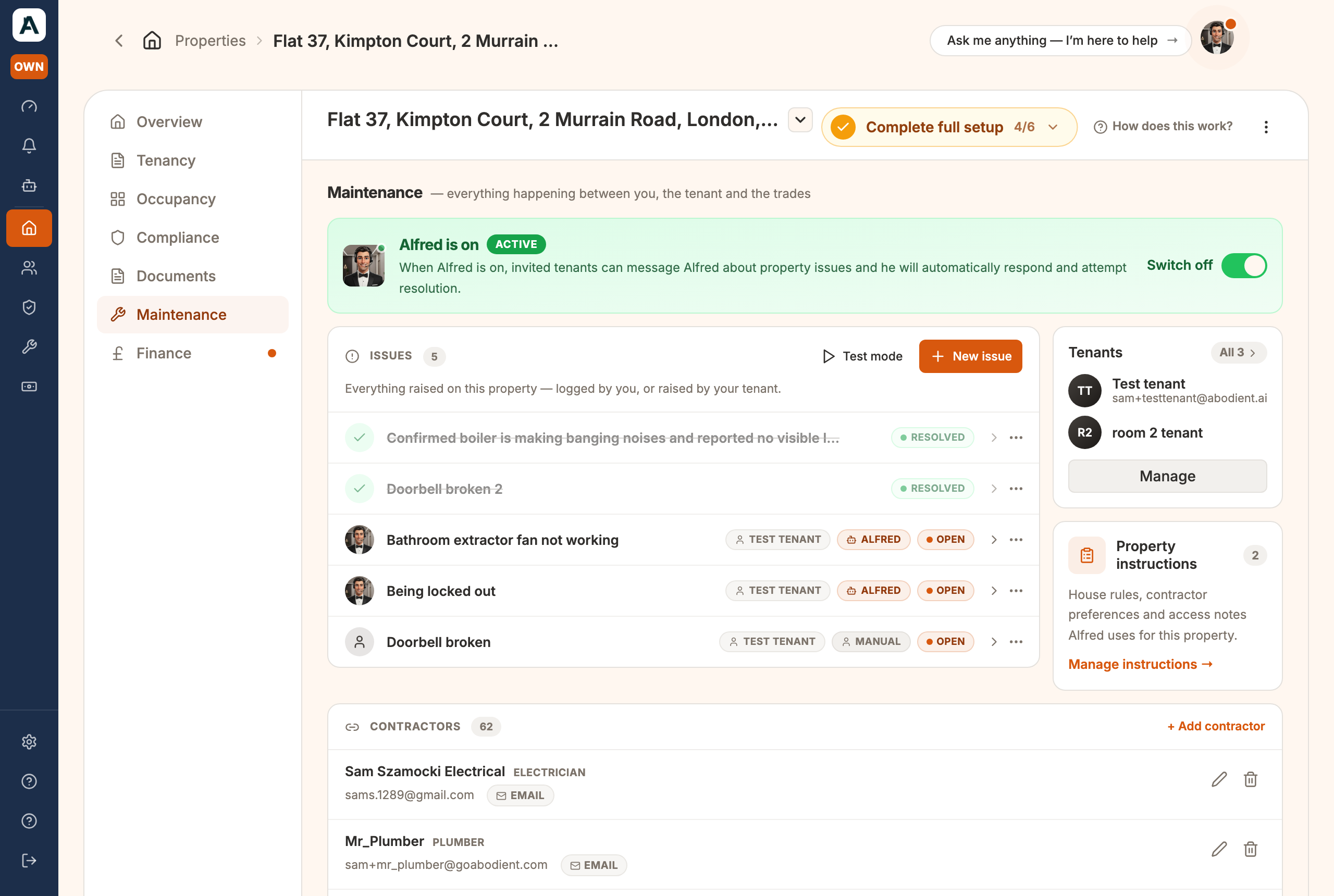Expand the Bathroom extractor fan issue chevron
Screen dimensions: 1334x896
pyautogui.click(x=994, y=540)
